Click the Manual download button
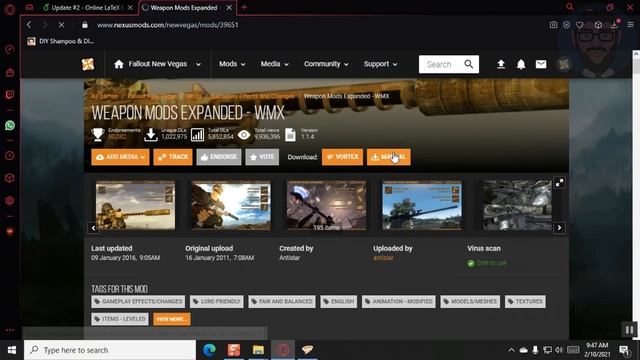The height and width of the screenshot is (360, 640). [x=389, y=157]
